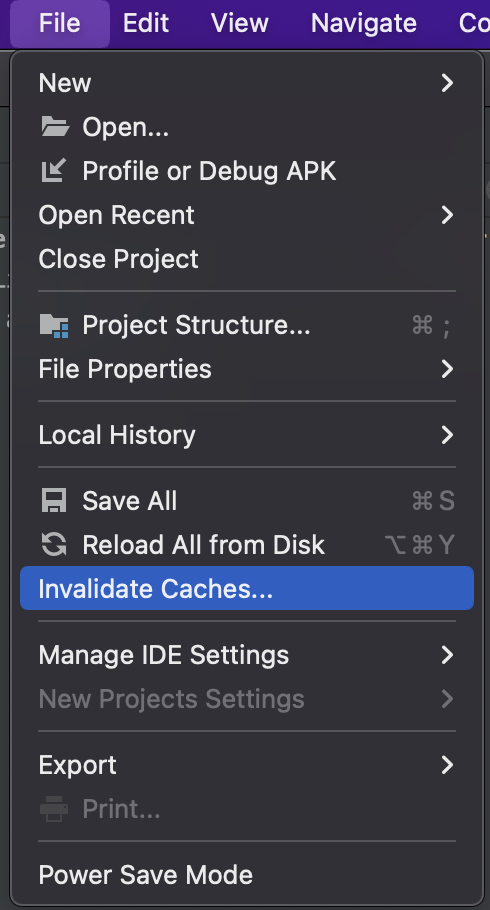Click the grayed printer icon next to Print...
Viewport: 490px width, 910px height.
tap(54, 808)
